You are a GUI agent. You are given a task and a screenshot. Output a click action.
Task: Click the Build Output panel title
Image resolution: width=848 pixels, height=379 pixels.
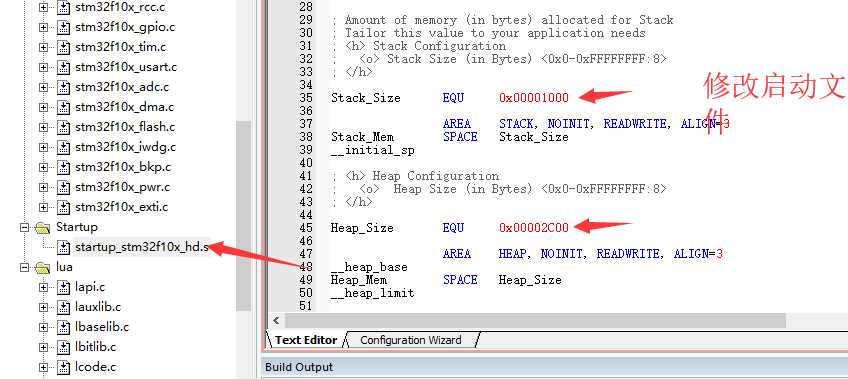pos(299,368)
